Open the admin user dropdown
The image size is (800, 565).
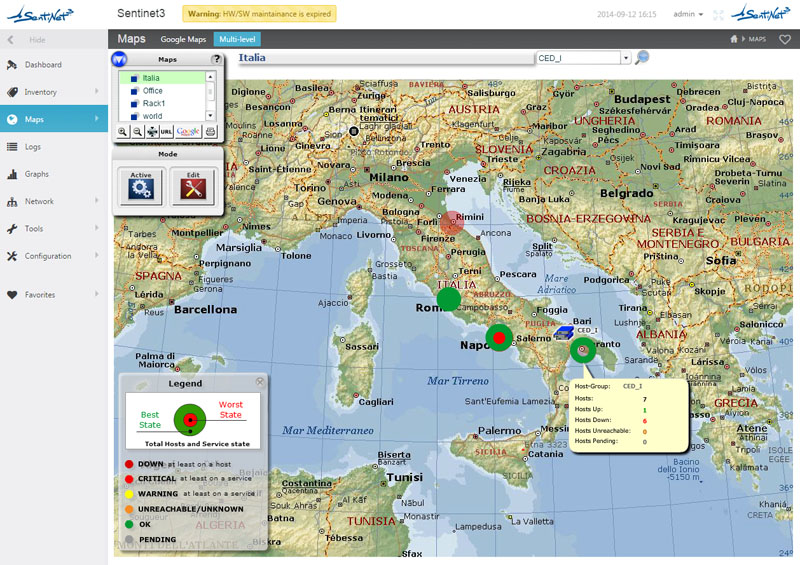pyautogui.click(x=688, y=14)
